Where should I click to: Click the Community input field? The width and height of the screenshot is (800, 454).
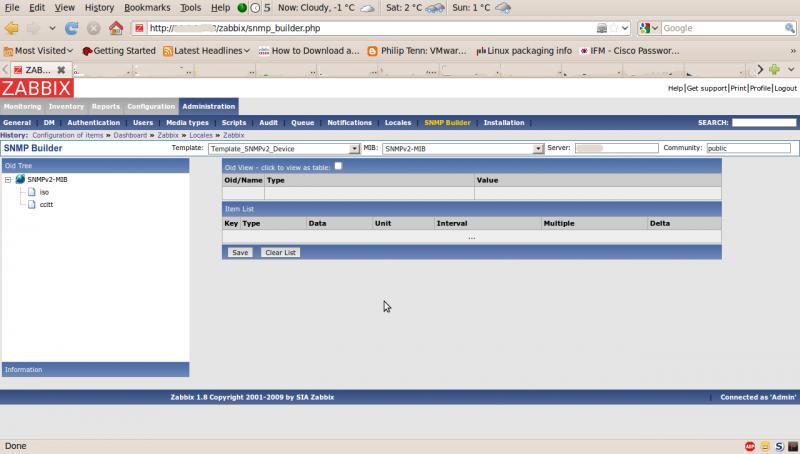click(x=748, y=148)
